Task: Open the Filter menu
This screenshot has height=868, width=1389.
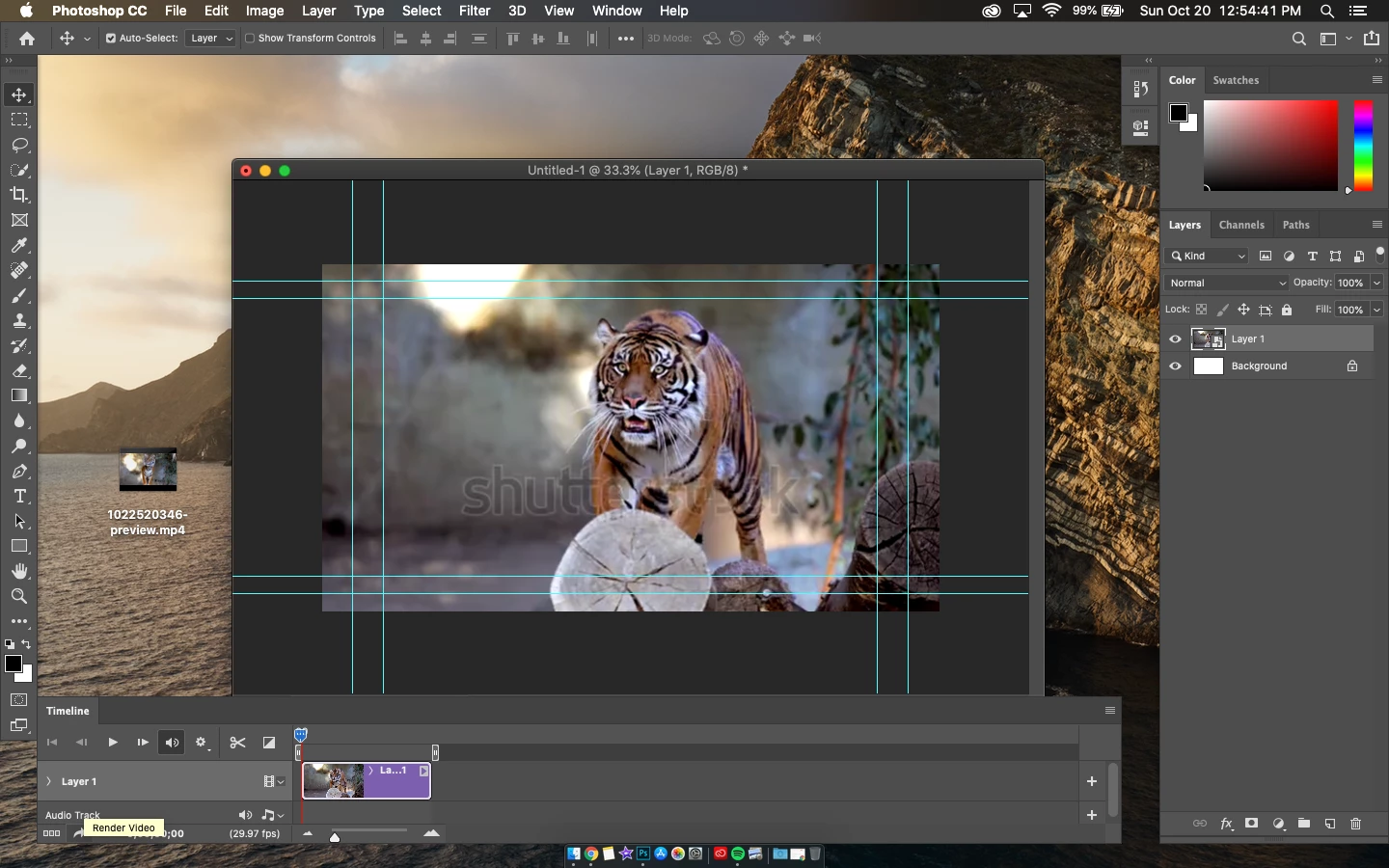Action: [475, 11]
